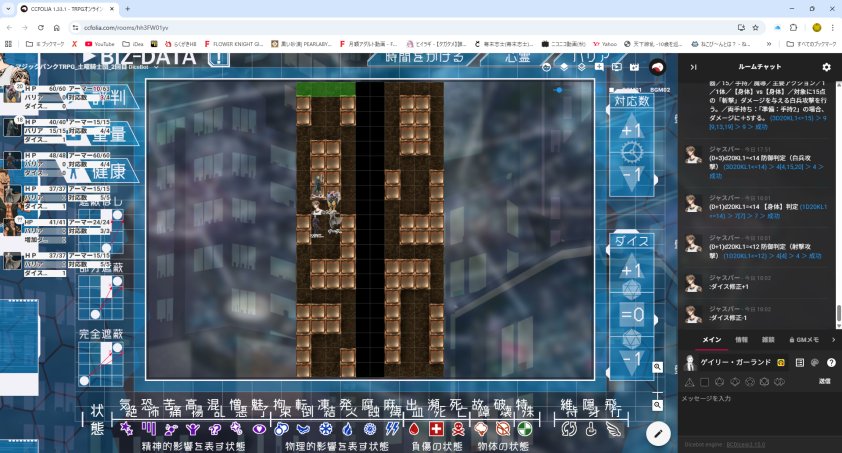
Task: Click the map zoom slider handle
Action: [657, 394]
